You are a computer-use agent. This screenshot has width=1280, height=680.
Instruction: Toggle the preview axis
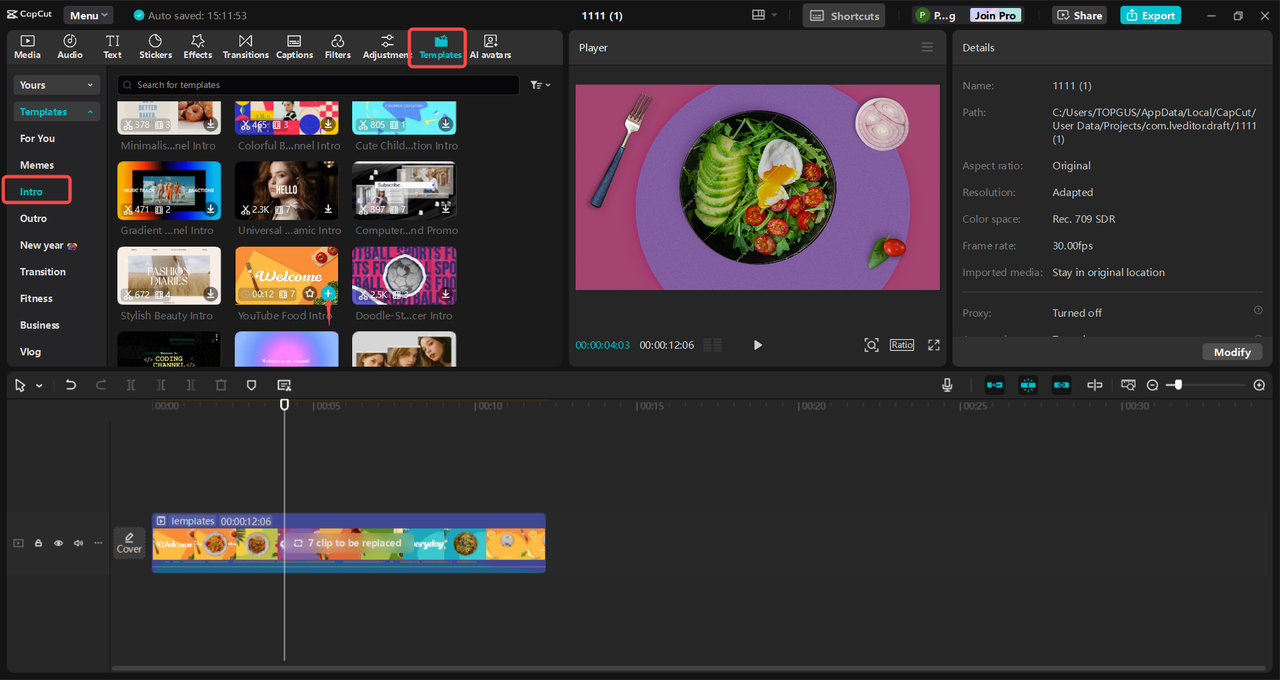click(x=1095, y=385)
